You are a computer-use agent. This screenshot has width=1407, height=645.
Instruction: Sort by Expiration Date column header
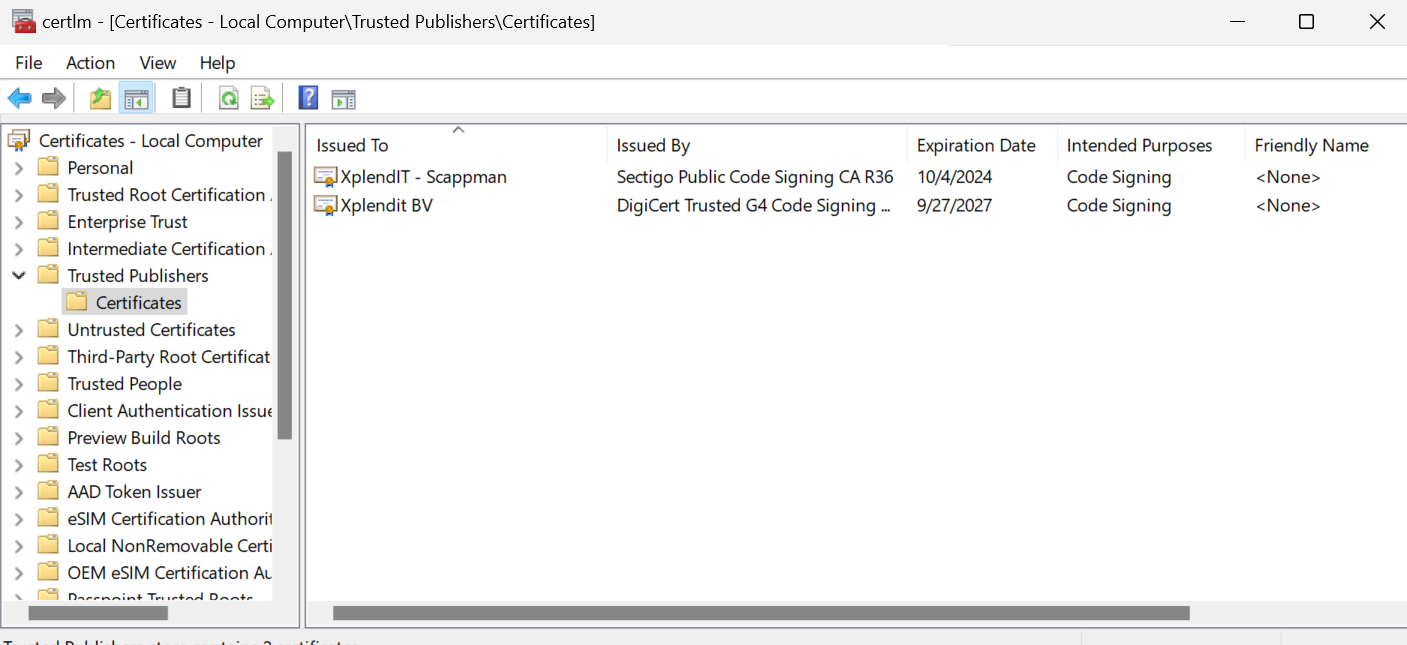point(975,146)
